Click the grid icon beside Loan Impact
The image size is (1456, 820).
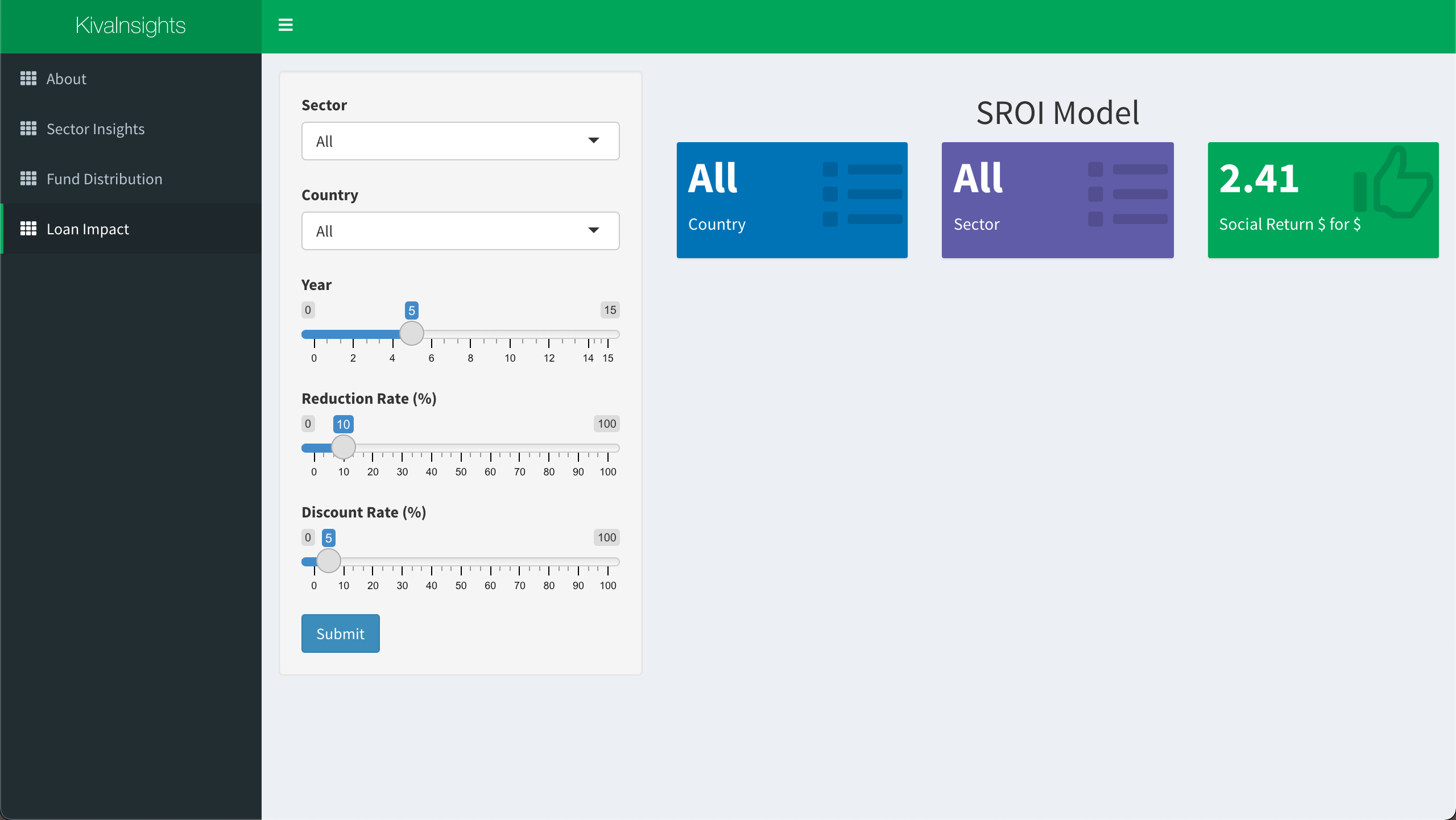pyautogui.click(x=28, y=229)
